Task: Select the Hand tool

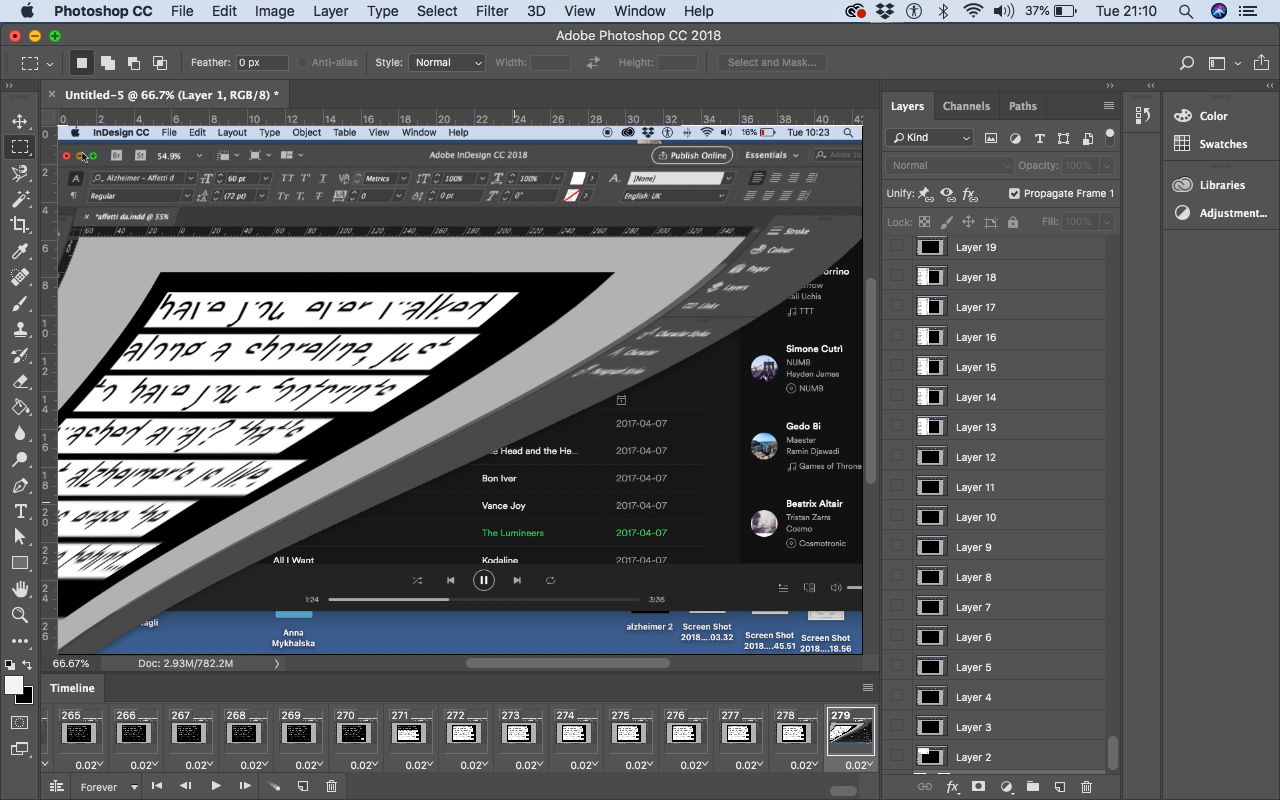Action: [x=20, y=589]
